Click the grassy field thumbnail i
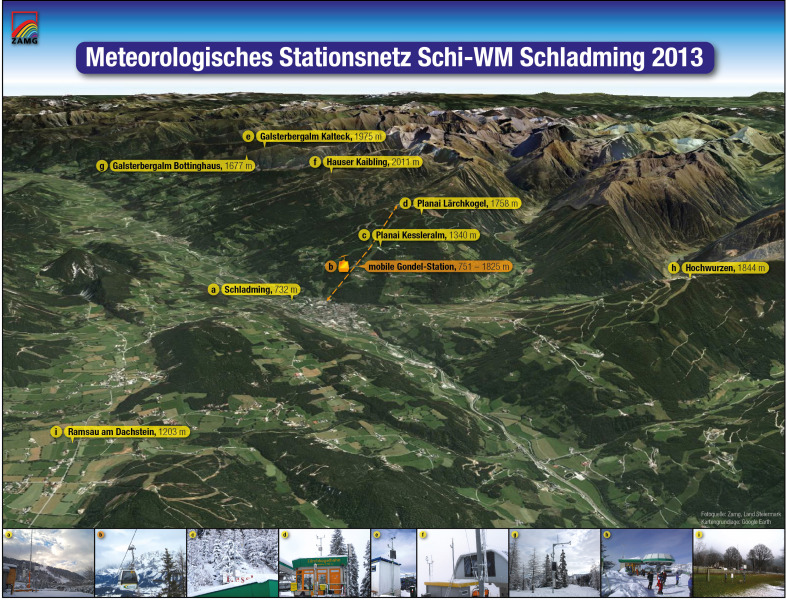Screen dimensions: 786x600 [x=738, y=563]
